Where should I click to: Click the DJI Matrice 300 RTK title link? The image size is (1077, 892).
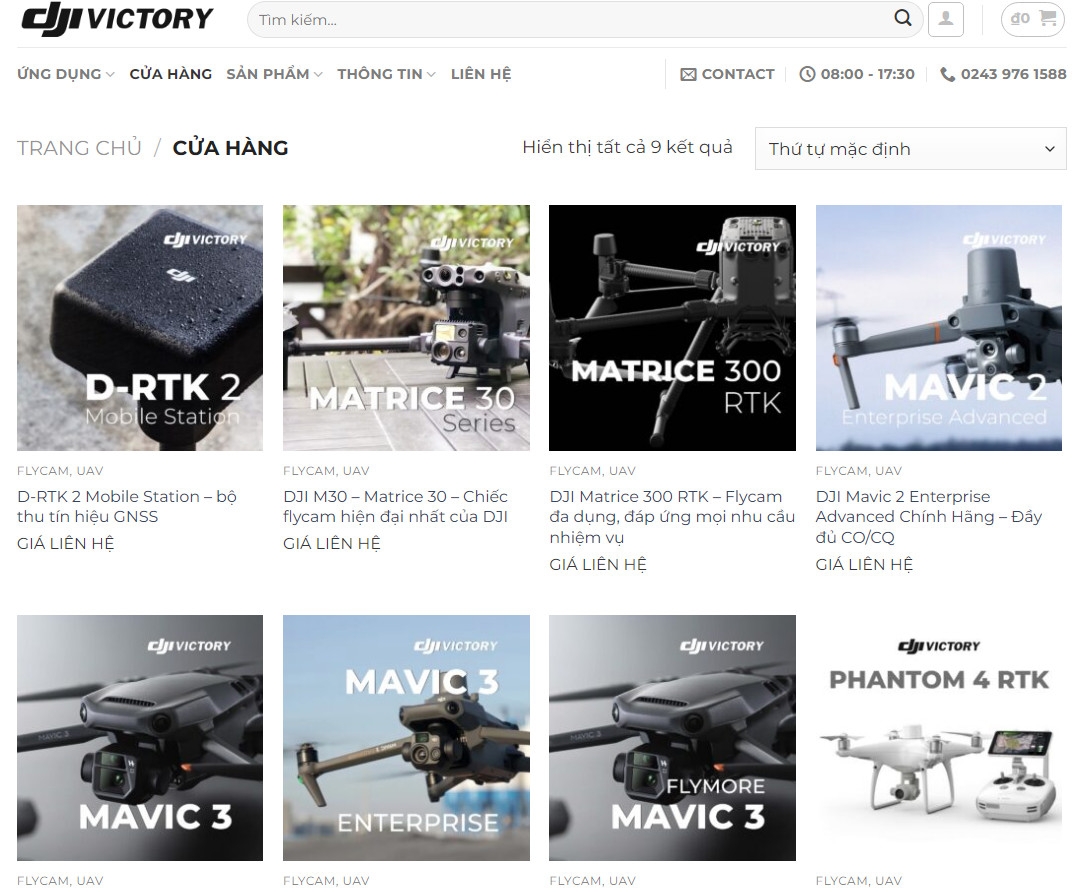click(x=672, y=516)
